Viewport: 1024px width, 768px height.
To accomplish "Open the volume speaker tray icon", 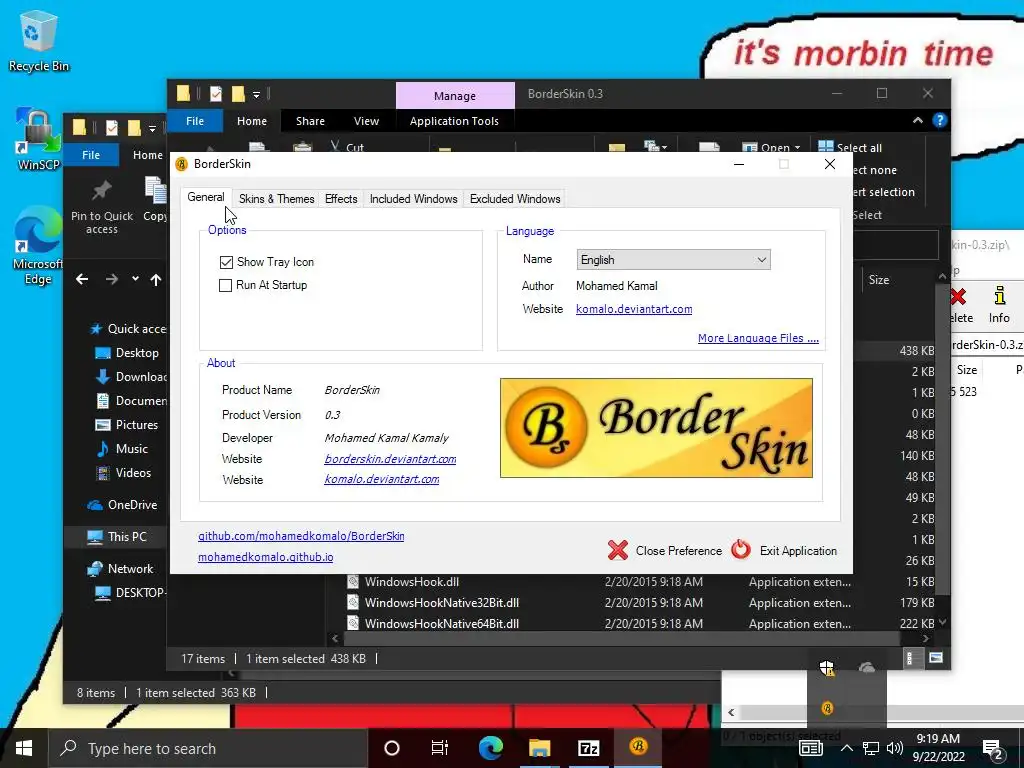I will pyautogui.click(x=895, y=748).
